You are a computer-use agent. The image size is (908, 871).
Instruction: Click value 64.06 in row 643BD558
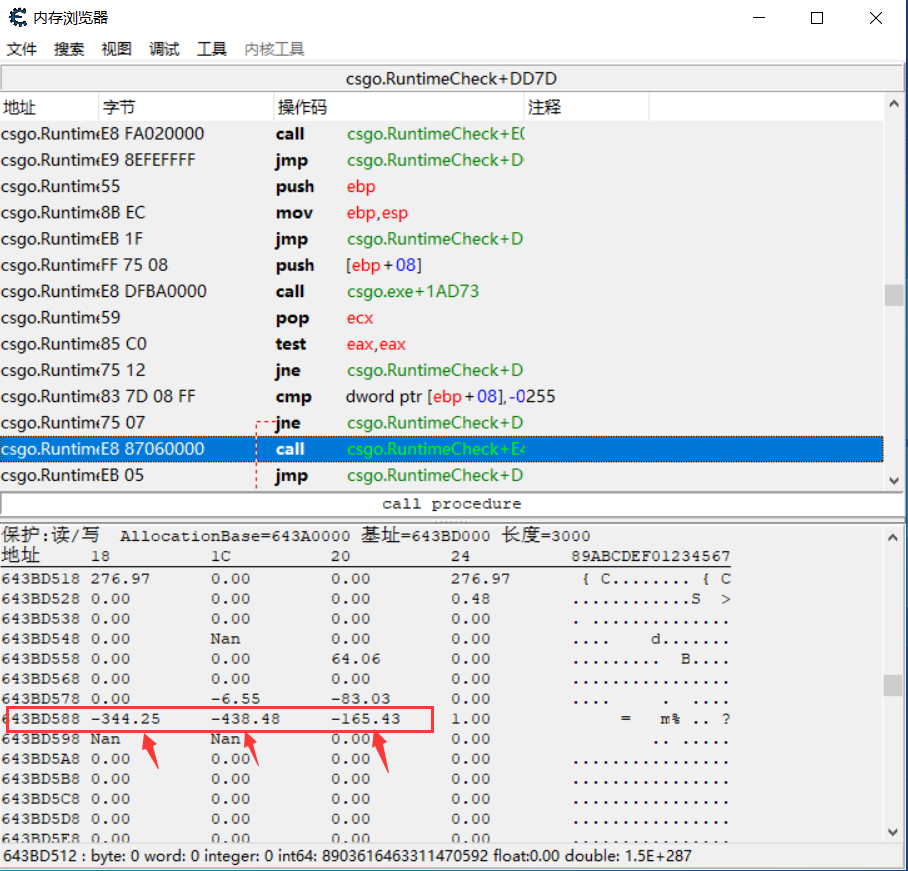click(356, 658)
